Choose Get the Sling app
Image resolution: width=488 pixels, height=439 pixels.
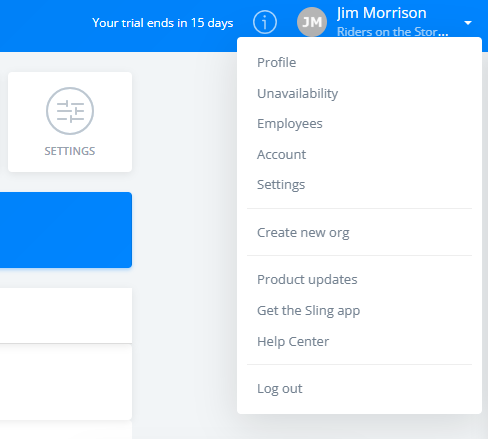click(308, 311)
